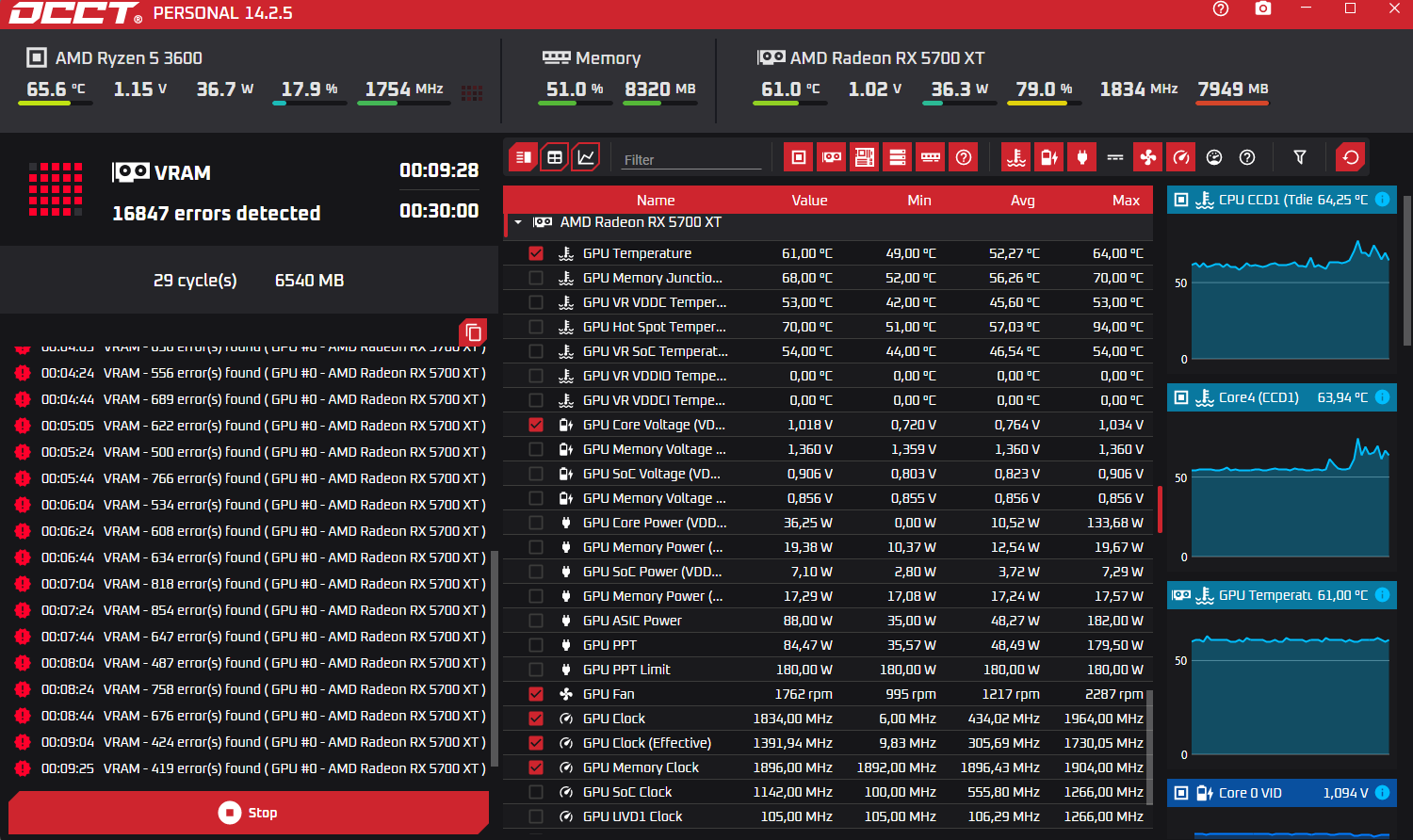Sort the sensor table by Name column
Viewport: 1413px width, 840px height.
(x=656, y=200)
